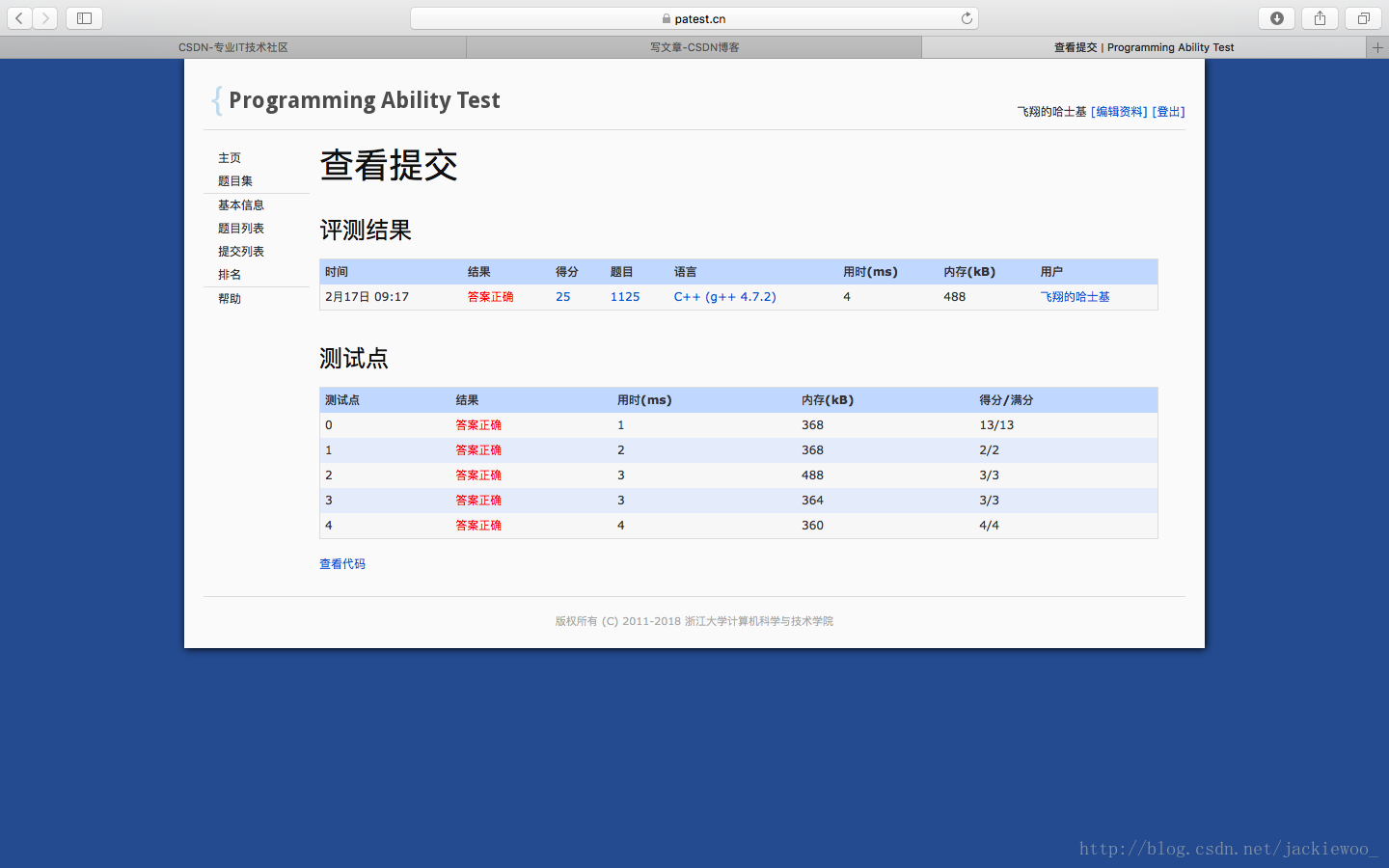Click score link 25 in results

click(563, 297)
